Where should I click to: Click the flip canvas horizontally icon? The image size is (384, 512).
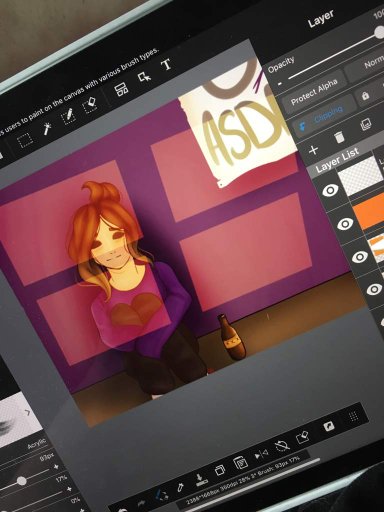(261, 454)
